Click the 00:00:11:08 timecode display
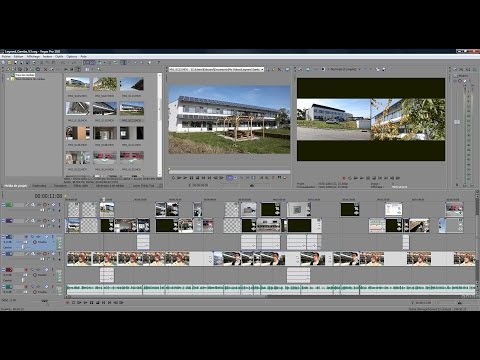 48,196
